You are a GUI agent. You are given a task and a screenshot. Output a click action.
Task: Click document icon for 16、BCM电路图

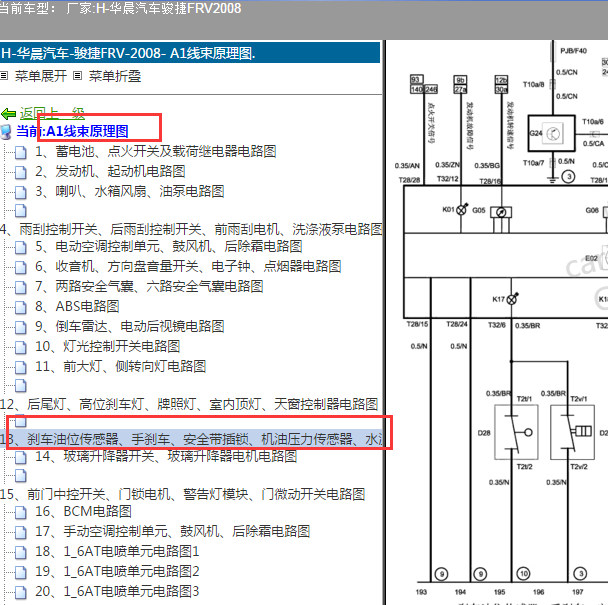click(21, 513)
